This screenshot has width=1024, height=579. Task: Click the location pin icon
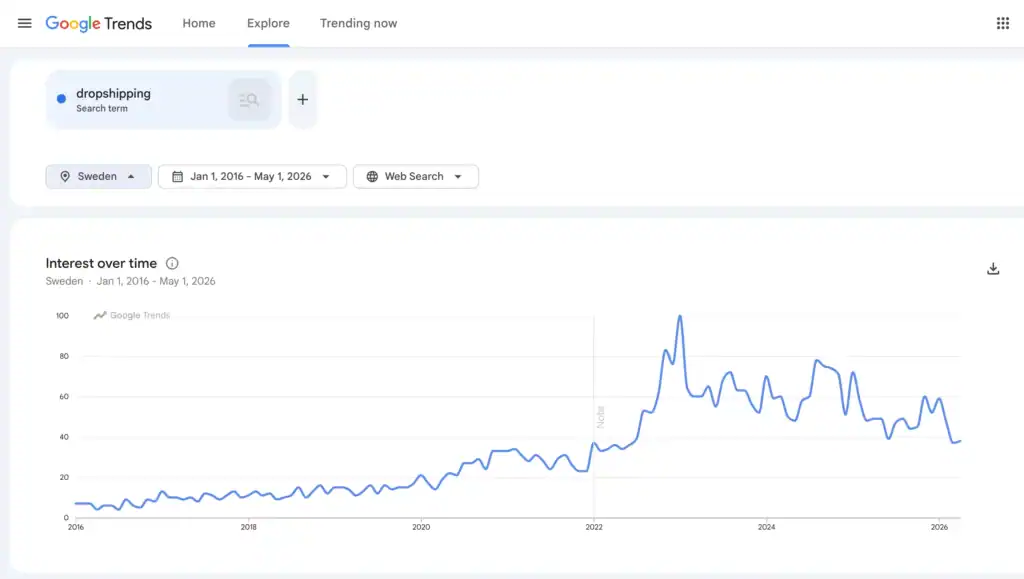click(x=65, y=176)
